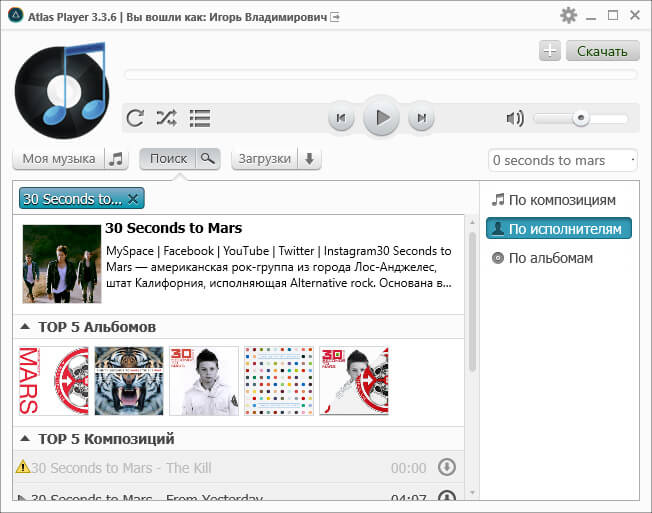Adjust the volume slider
Screen dimensions: 652x513
tap(580, 118)
